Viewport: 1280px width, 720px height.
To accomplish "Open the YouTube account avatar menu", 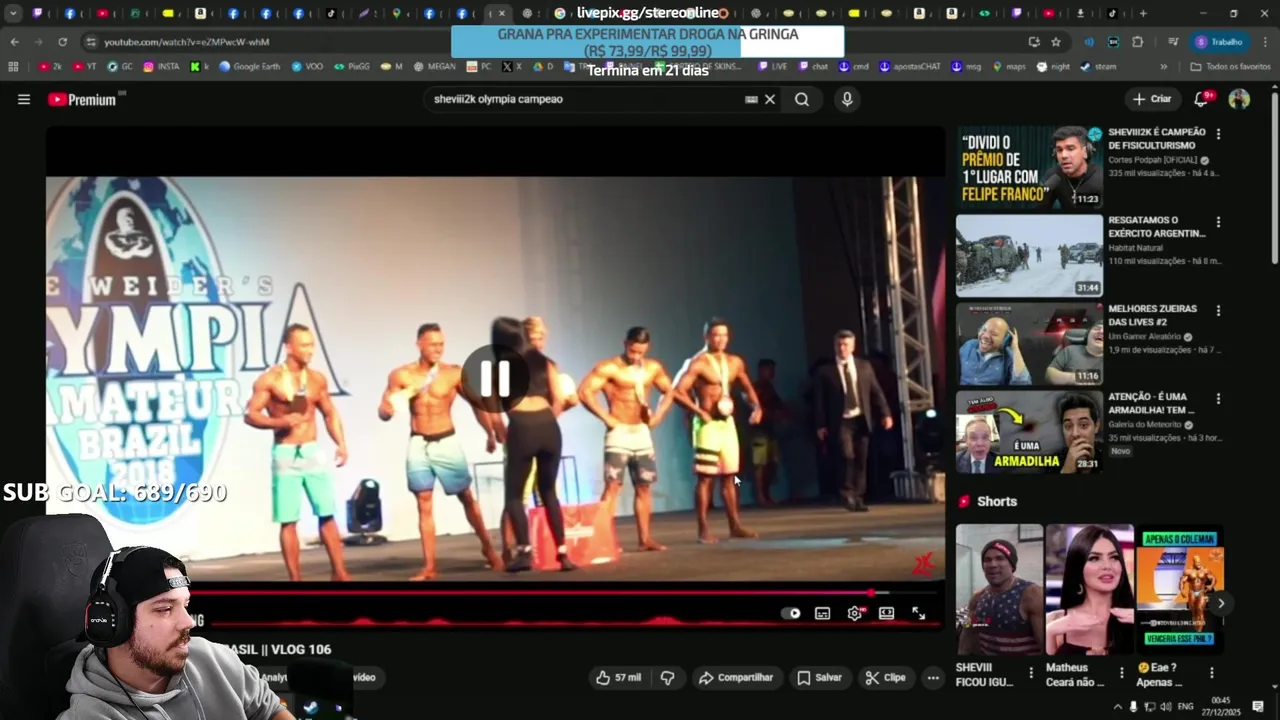I will coord(1239,99).
